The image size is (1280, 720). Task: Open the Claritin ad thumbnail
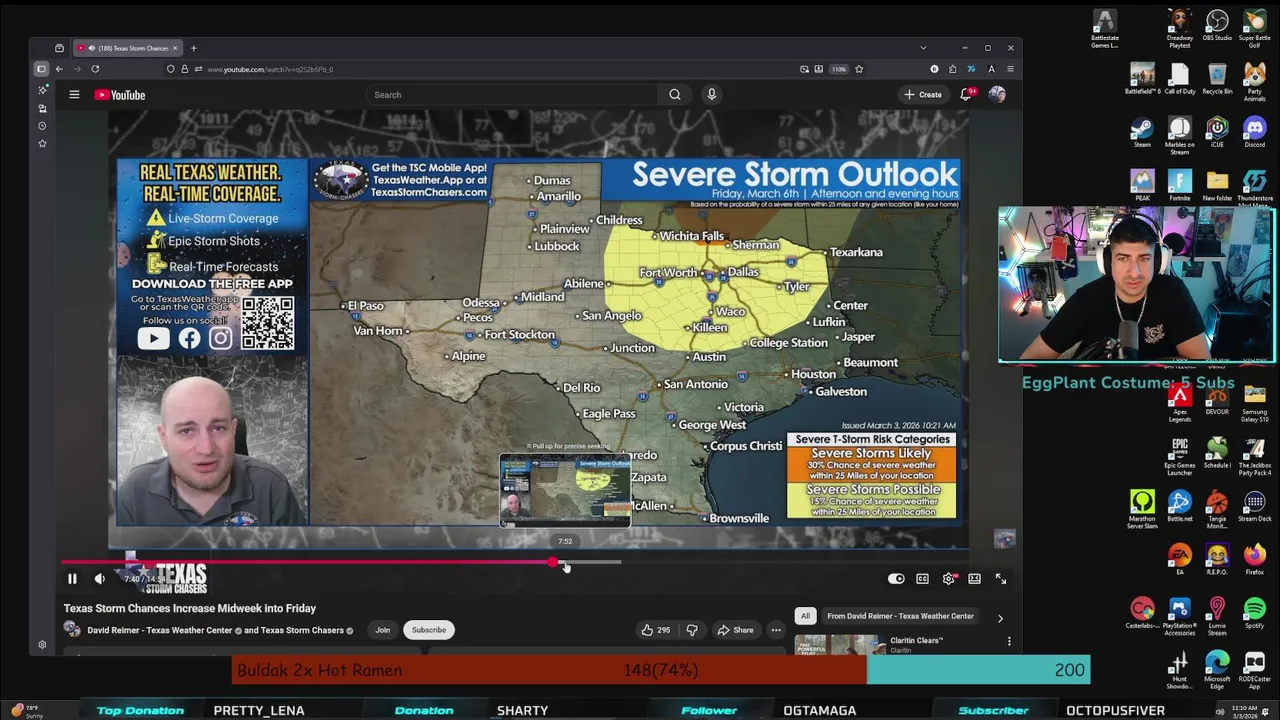click(x=840, y=645)
